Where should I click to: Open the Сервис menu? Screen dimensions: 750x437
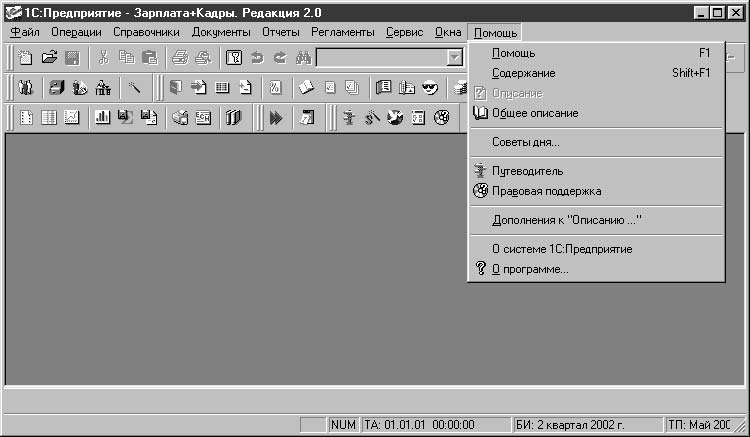point(404,32)
